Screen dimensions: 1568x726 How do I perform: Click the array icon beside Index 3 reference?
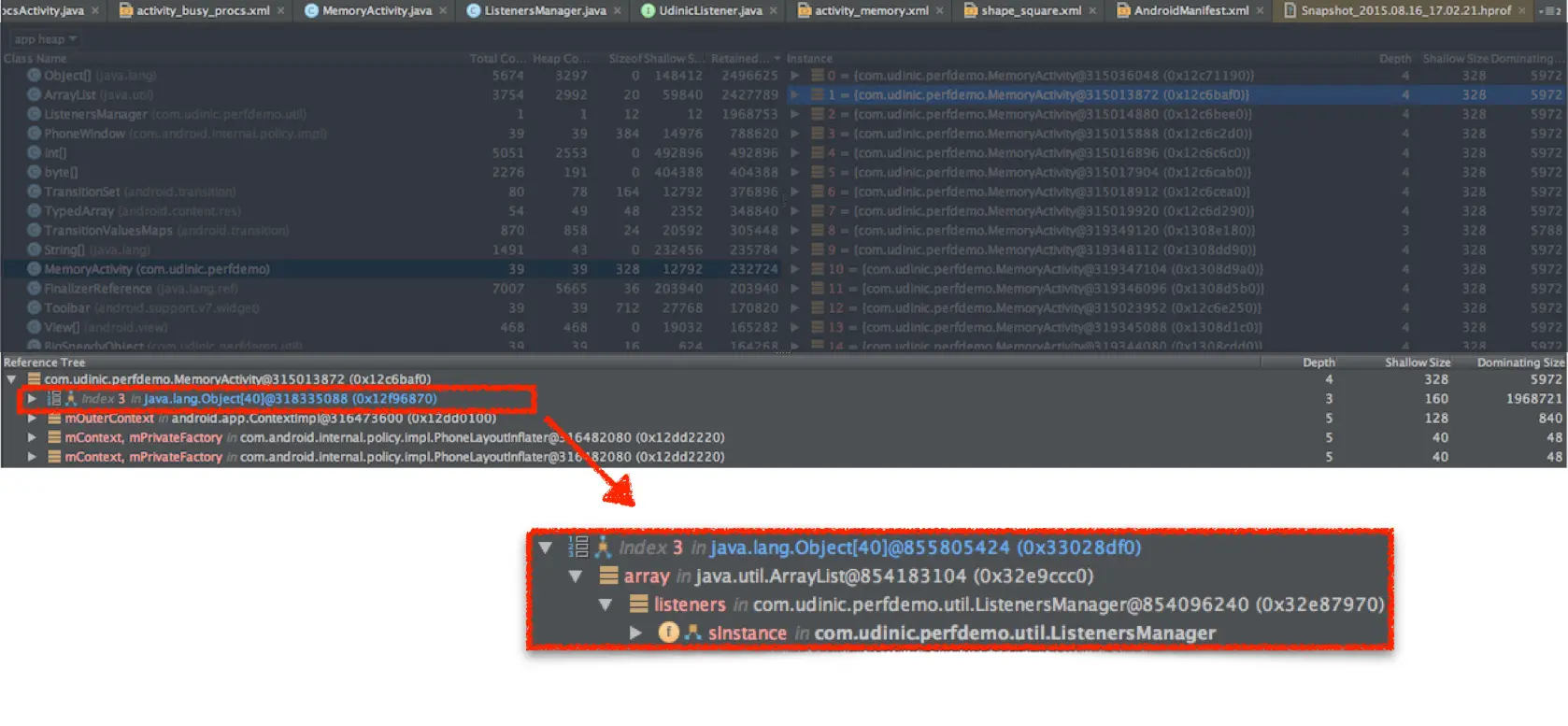pos(54,398)
